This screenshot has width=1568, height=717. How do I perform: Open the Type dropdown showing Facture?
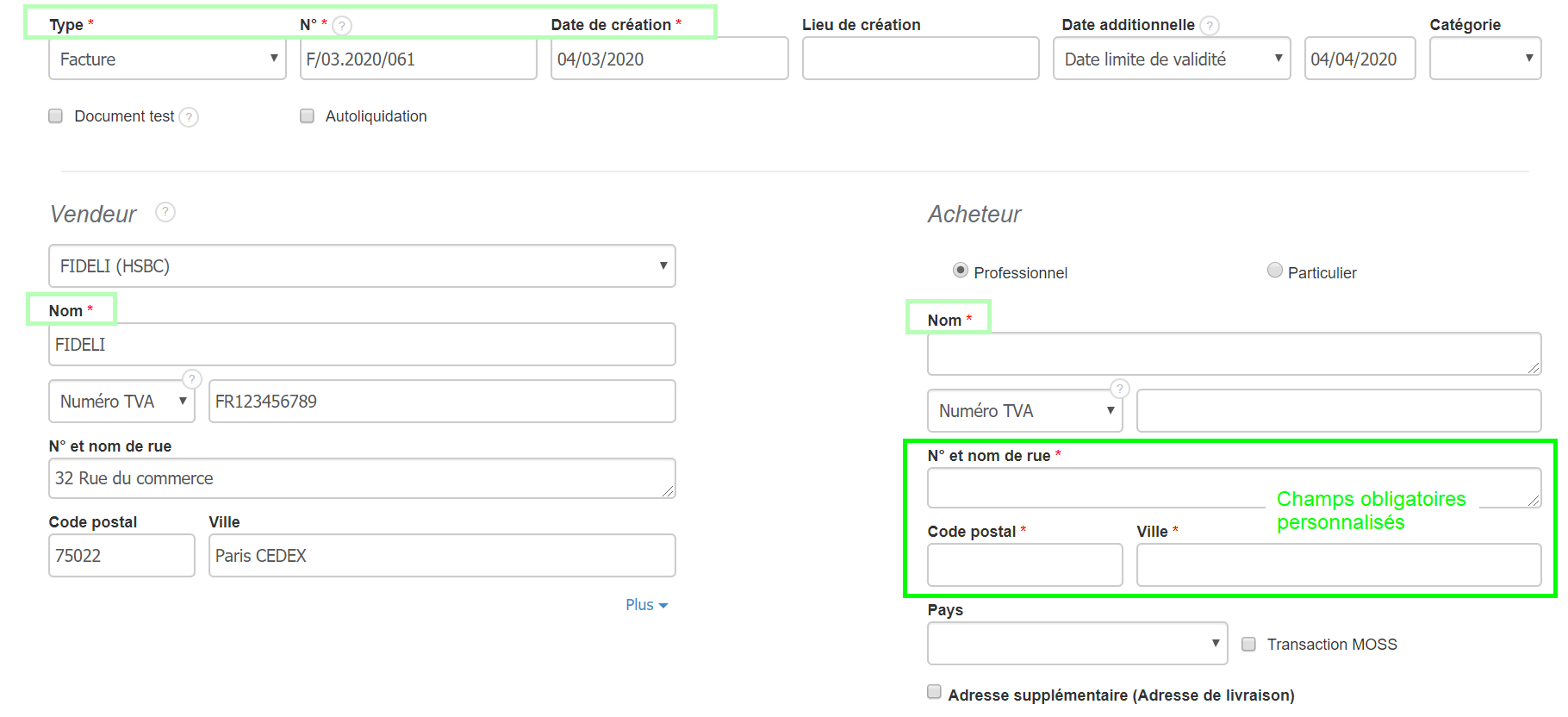click(167, 59)
